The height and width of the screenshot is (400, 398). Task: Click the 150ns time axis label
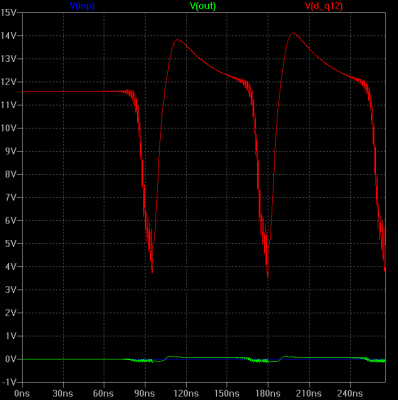coord(227,393)
